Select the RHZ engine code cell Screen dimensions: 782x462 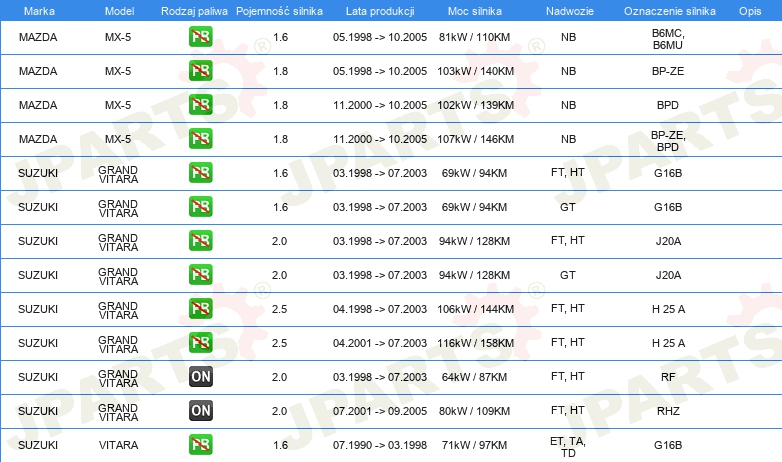tap(668, 411)
